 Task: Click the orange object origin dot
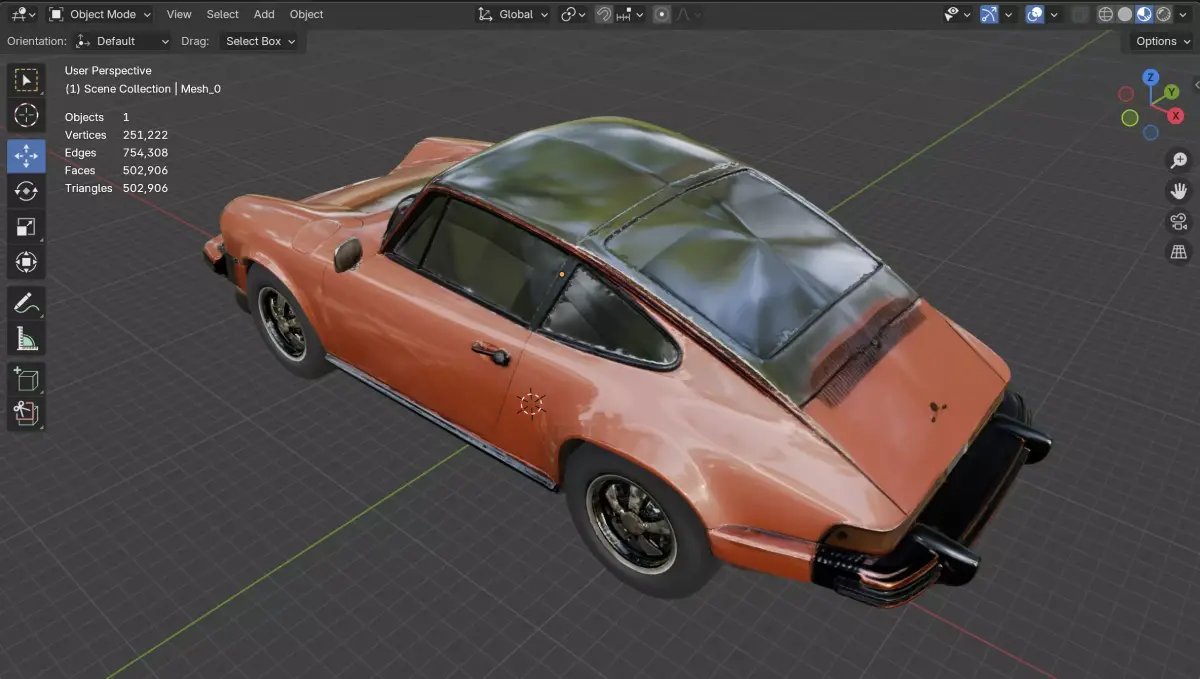(562, 273)
